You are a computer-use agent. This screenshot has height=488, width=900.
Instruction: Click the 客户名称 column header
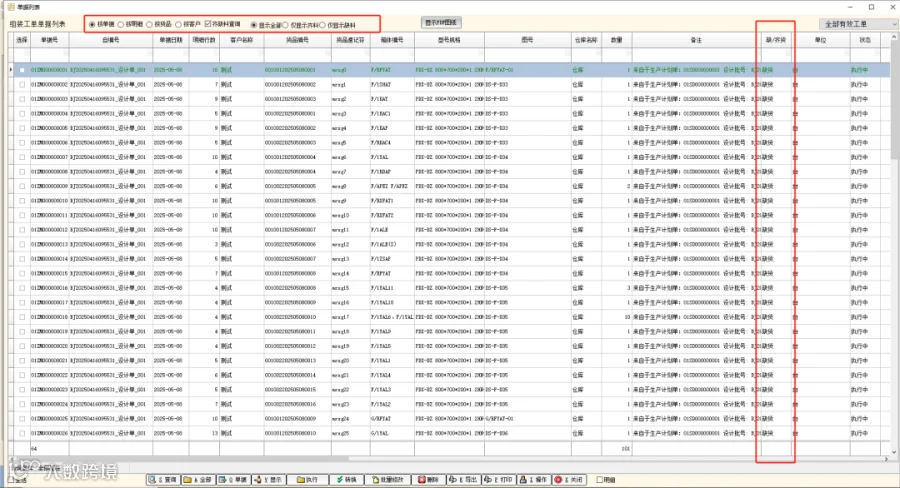(x=241, y=40)
